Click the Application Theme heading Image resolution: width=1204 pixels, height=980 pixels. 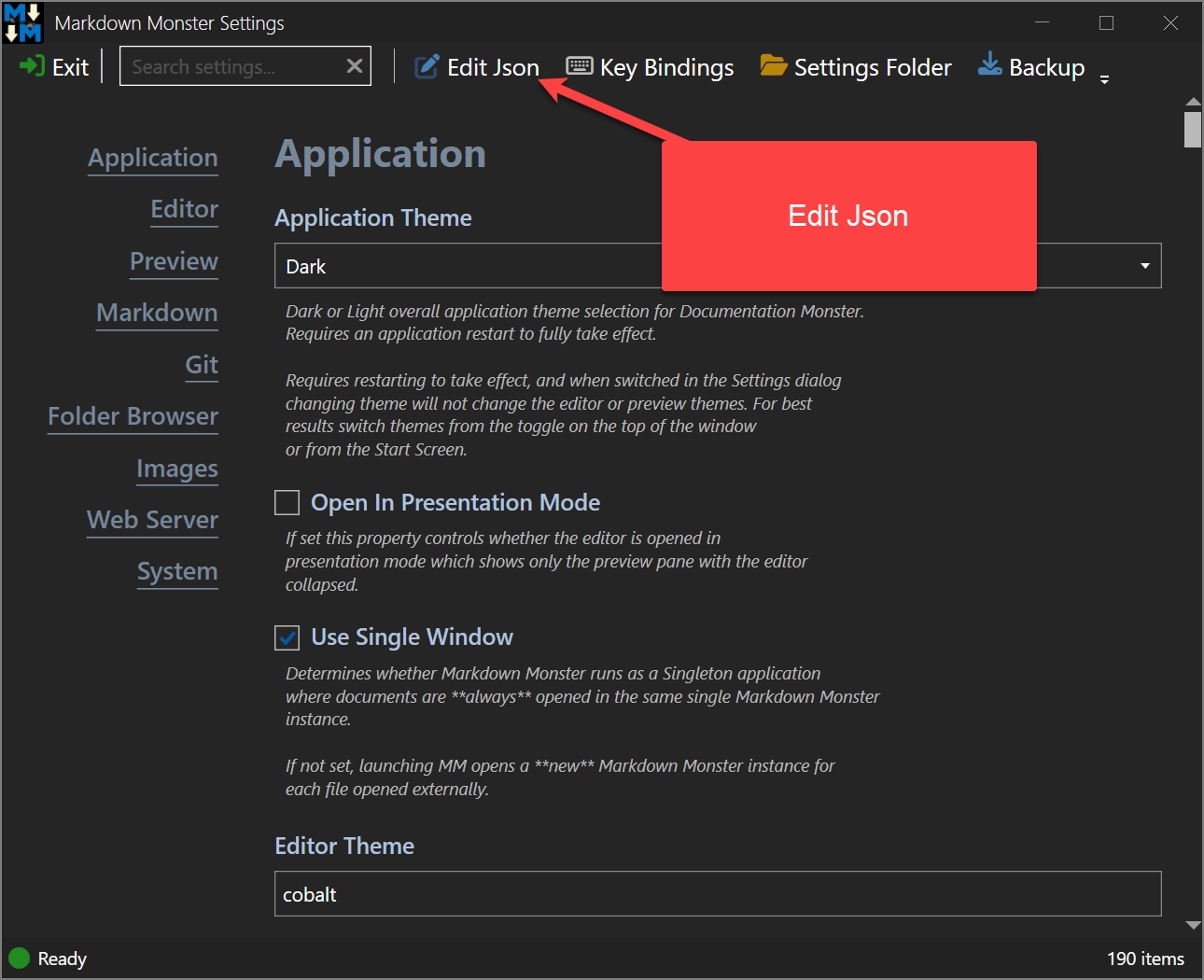[x=373, y=217]
